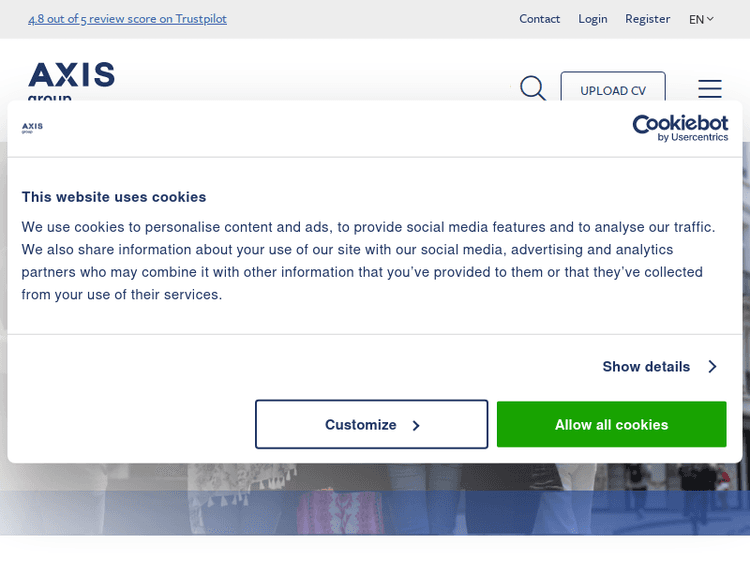Click the arrow inside the Customize button
750x563 pixels.
tap(416, 425)
